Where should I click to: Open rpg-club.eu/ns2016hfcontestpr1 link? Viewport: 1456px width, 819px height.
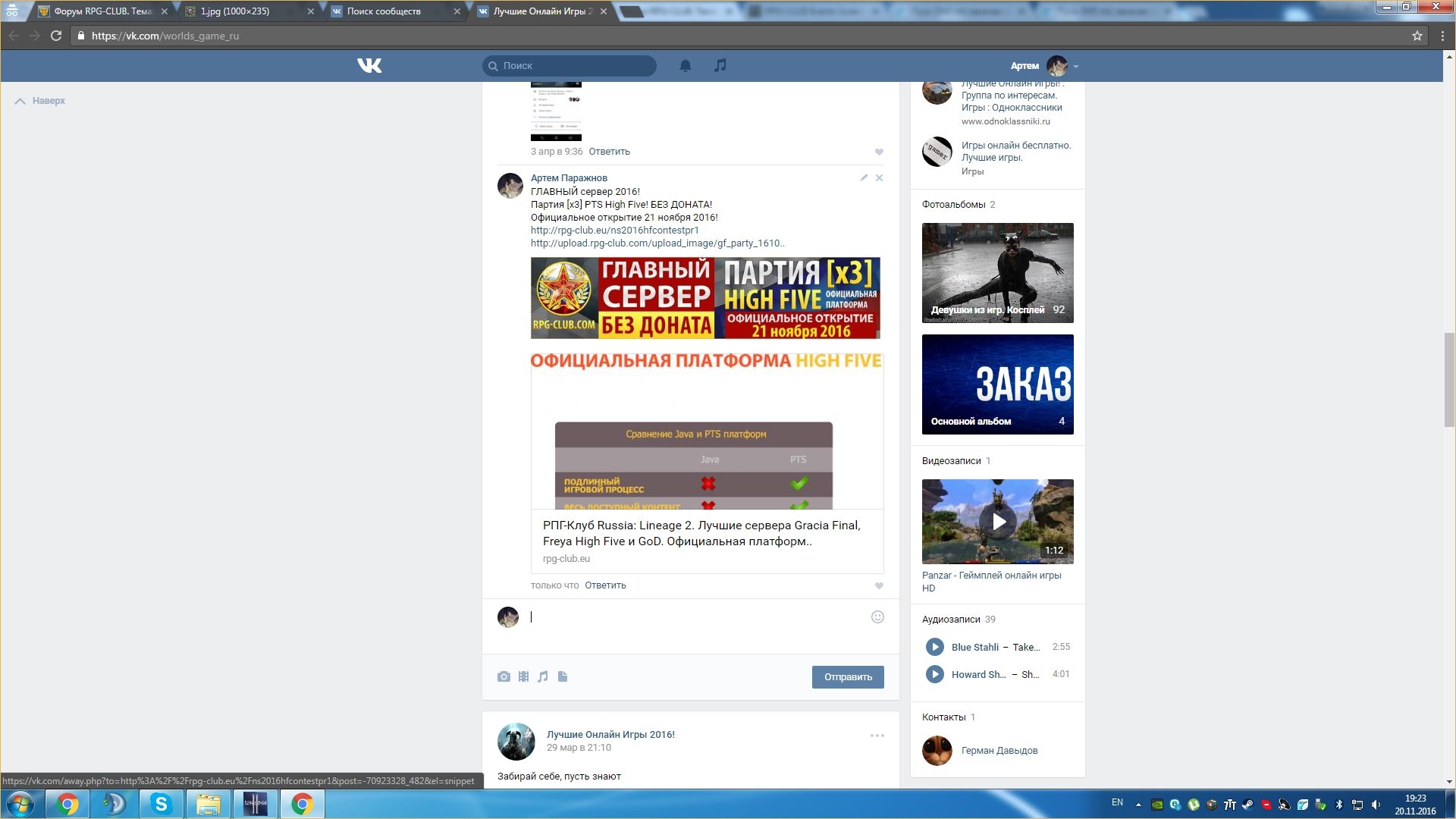pyautogui.click(x=614, y=231)
